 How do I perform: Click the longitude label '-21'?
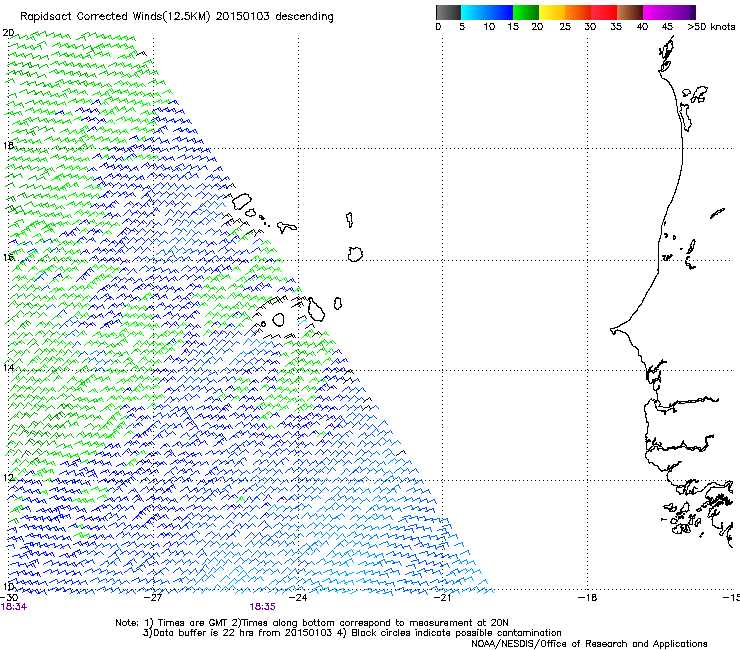(442, 598)
